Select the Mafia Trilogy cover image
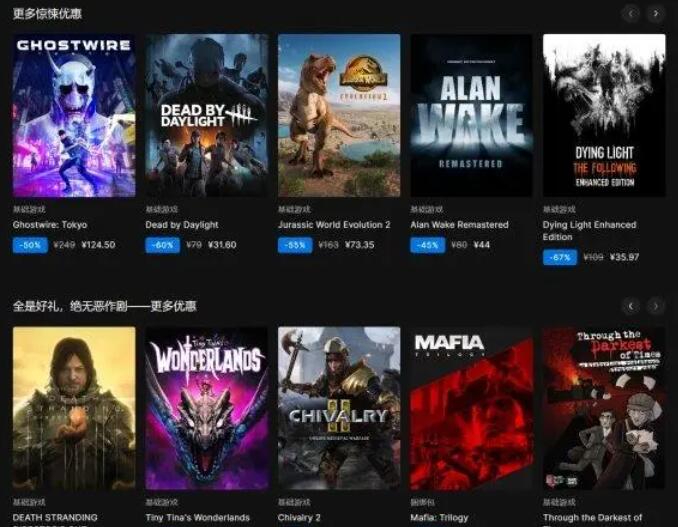The height and width of the screenshot is (527, 678). click(x=471, y=408)
